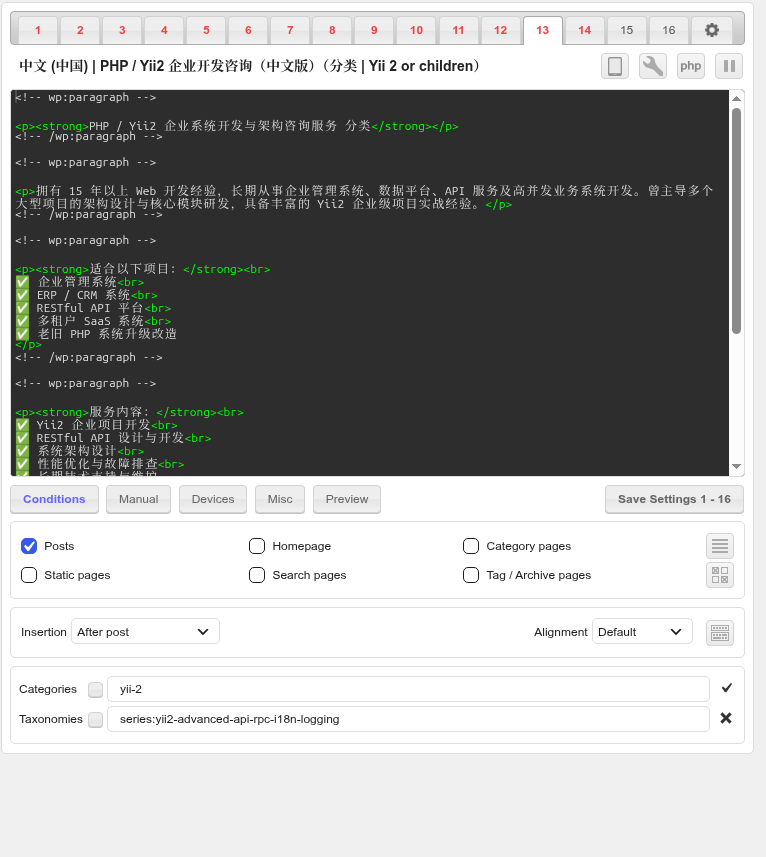Click the editor scroll up arrow

click(736, 98)
